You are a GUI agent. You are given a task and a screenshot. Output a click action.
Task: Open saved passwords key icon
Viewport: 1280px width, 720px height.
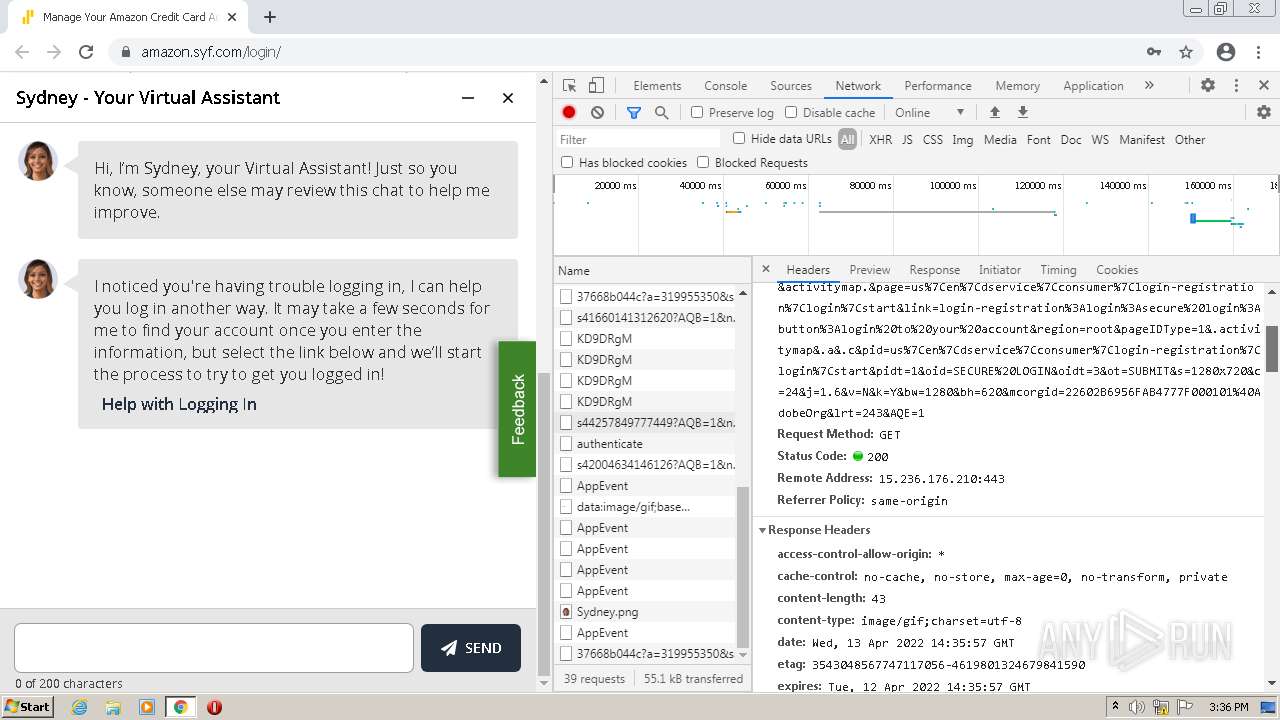1154,52
